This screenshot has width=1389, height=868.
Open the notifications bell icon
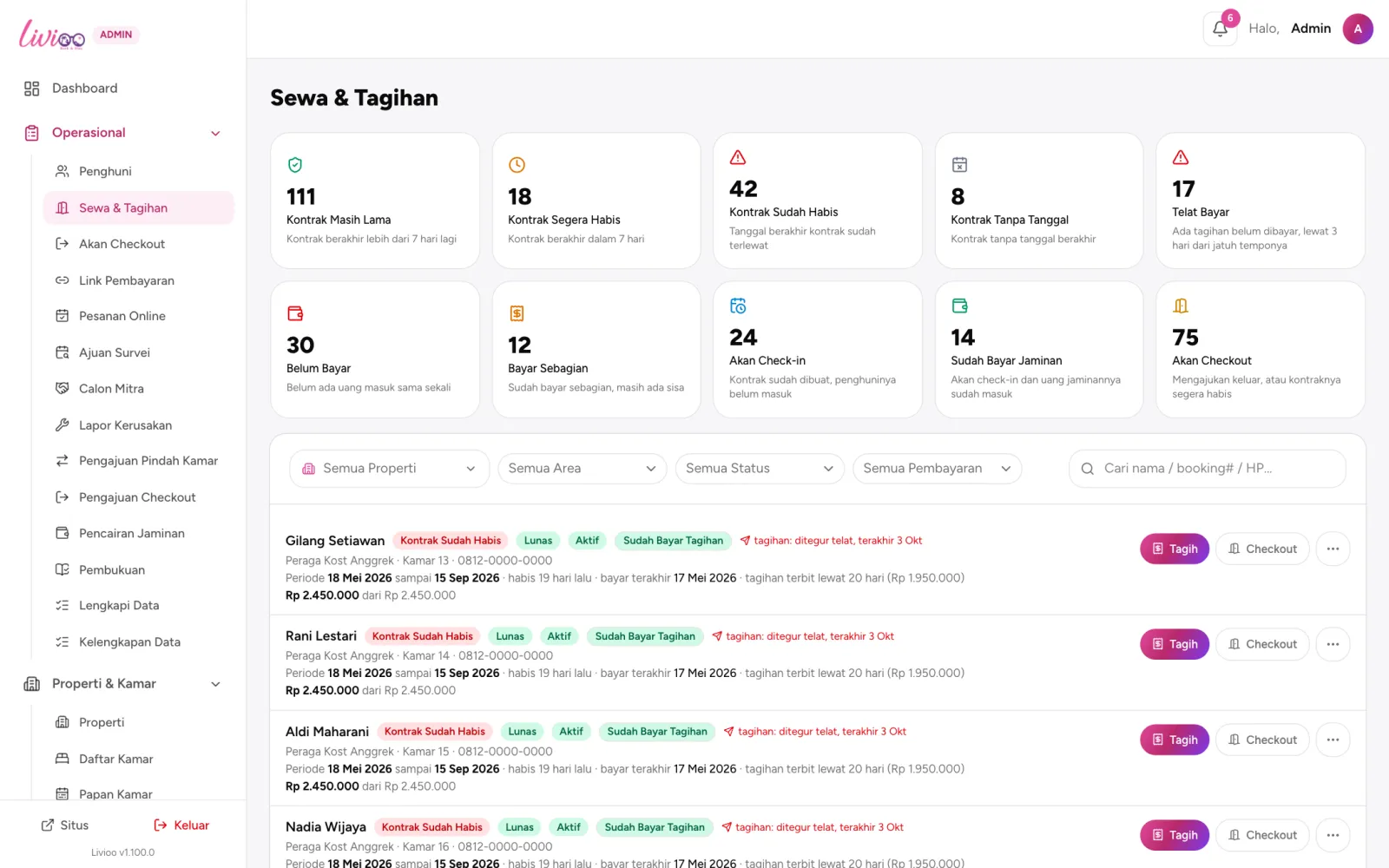click(x=1220, y=29)
